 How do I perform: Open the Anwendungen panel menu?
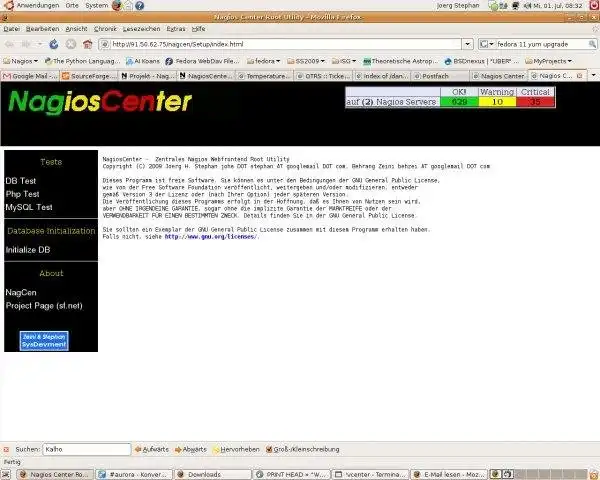[x=32, y=5]
